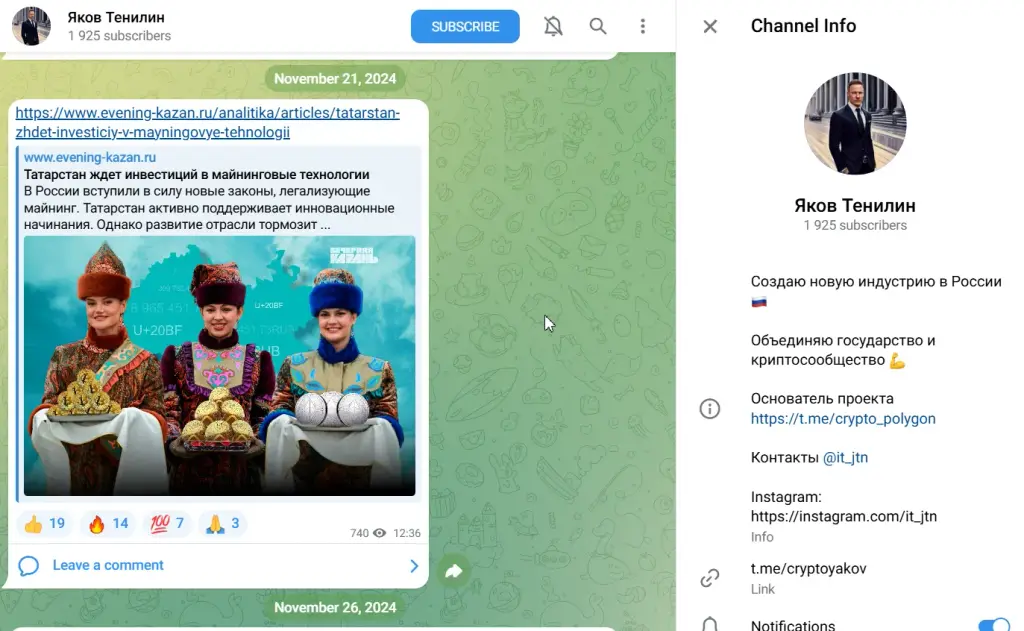Click the praying hands reaction
The height and width of the screenshot is (631, 1024).
(x=223, y=523)
